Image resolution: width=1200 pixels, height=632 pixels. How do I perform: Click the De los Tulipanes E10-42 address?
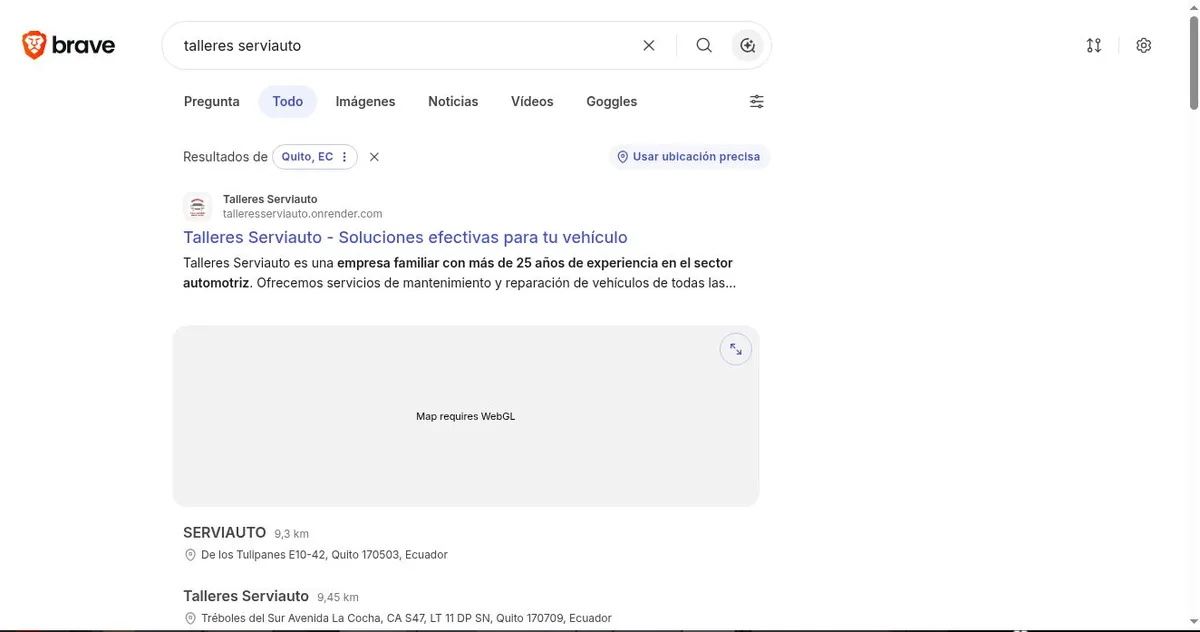(323, 554)
